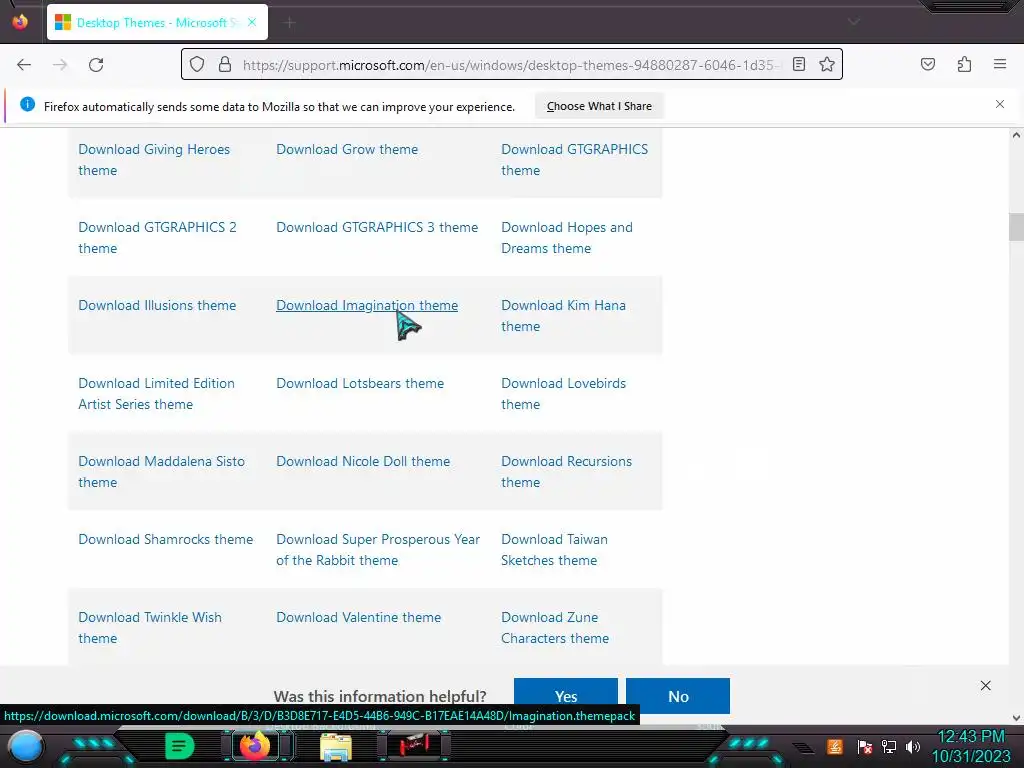Screen dimensions: 1024x768
Task: Open Download Maddalena Sisto theme link
Action: (x=161, y=472)
